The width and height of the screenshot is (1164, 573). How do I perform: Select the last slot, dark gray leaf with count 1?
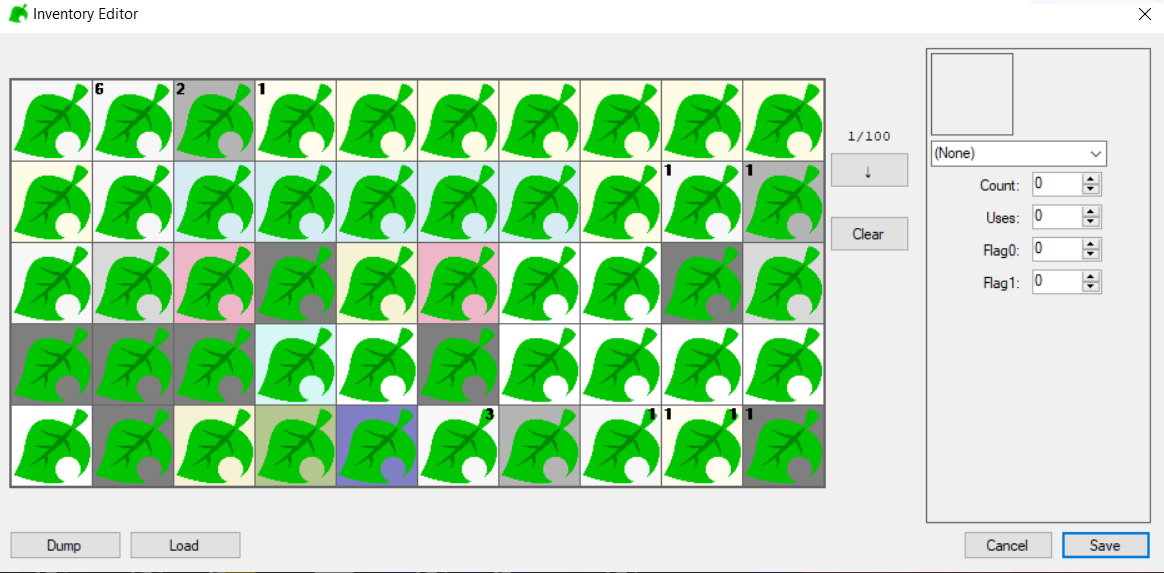point(784,446)
